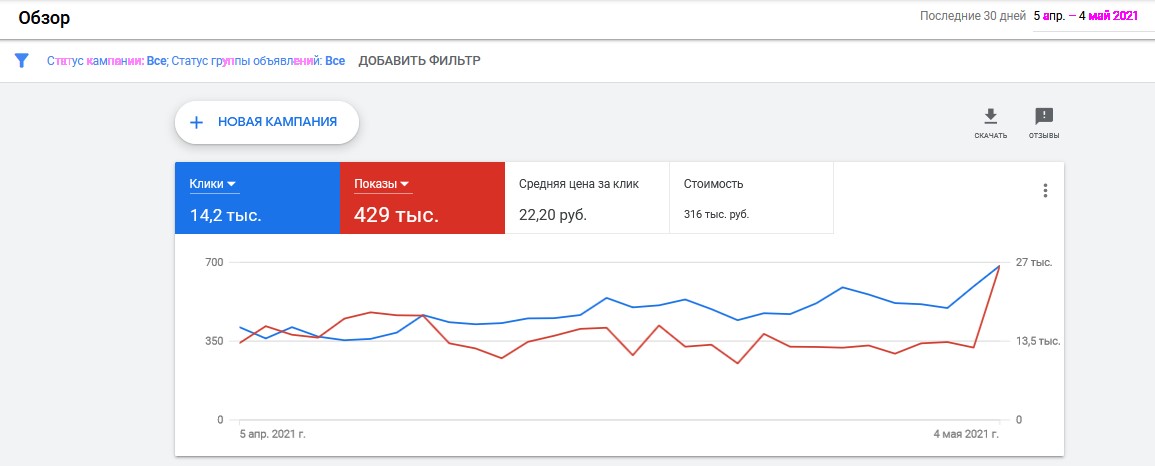Click the ad group status filter text
This screenshot has height=466, width=1155.
tap(258, 61)
